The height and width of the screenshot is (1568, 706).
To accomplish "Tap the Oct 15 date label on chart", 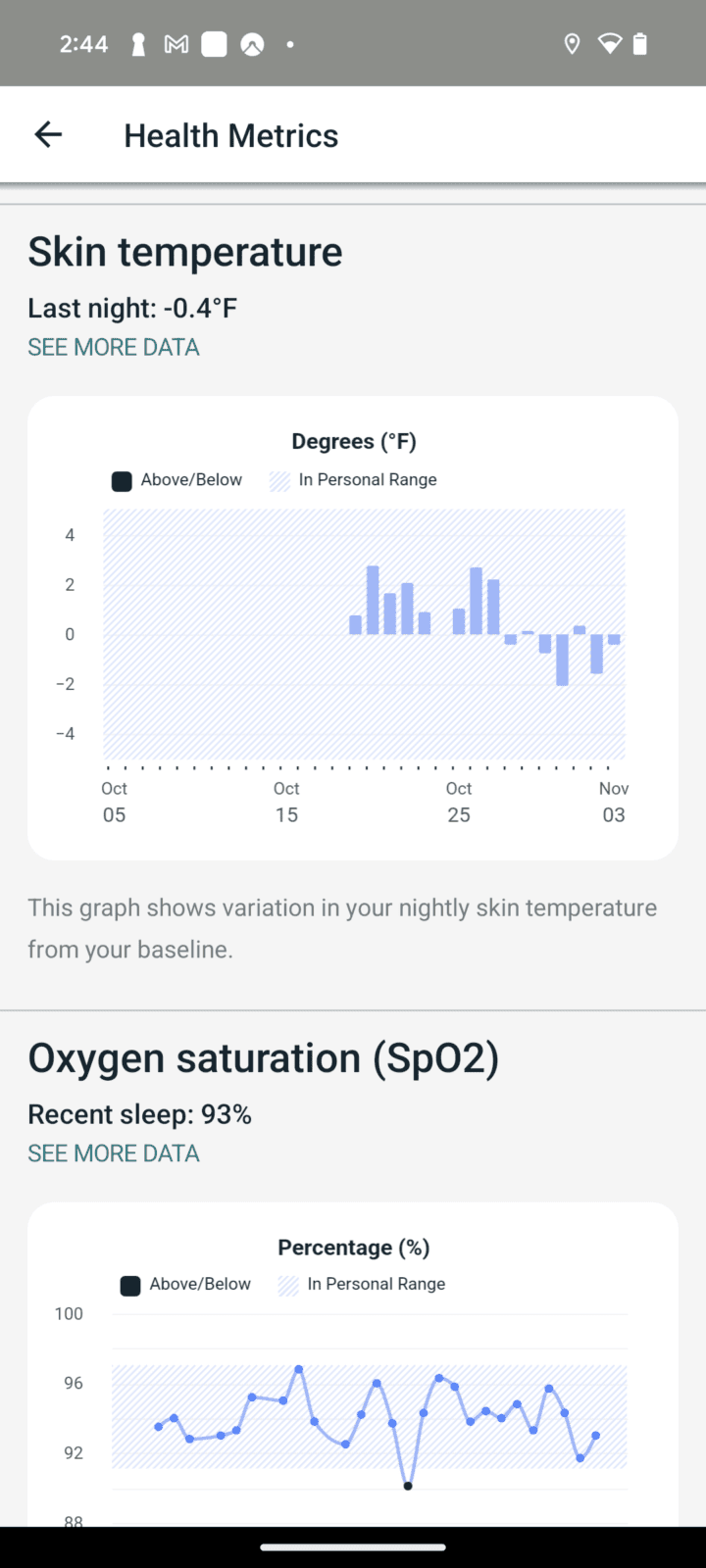I will coord(286,802).
